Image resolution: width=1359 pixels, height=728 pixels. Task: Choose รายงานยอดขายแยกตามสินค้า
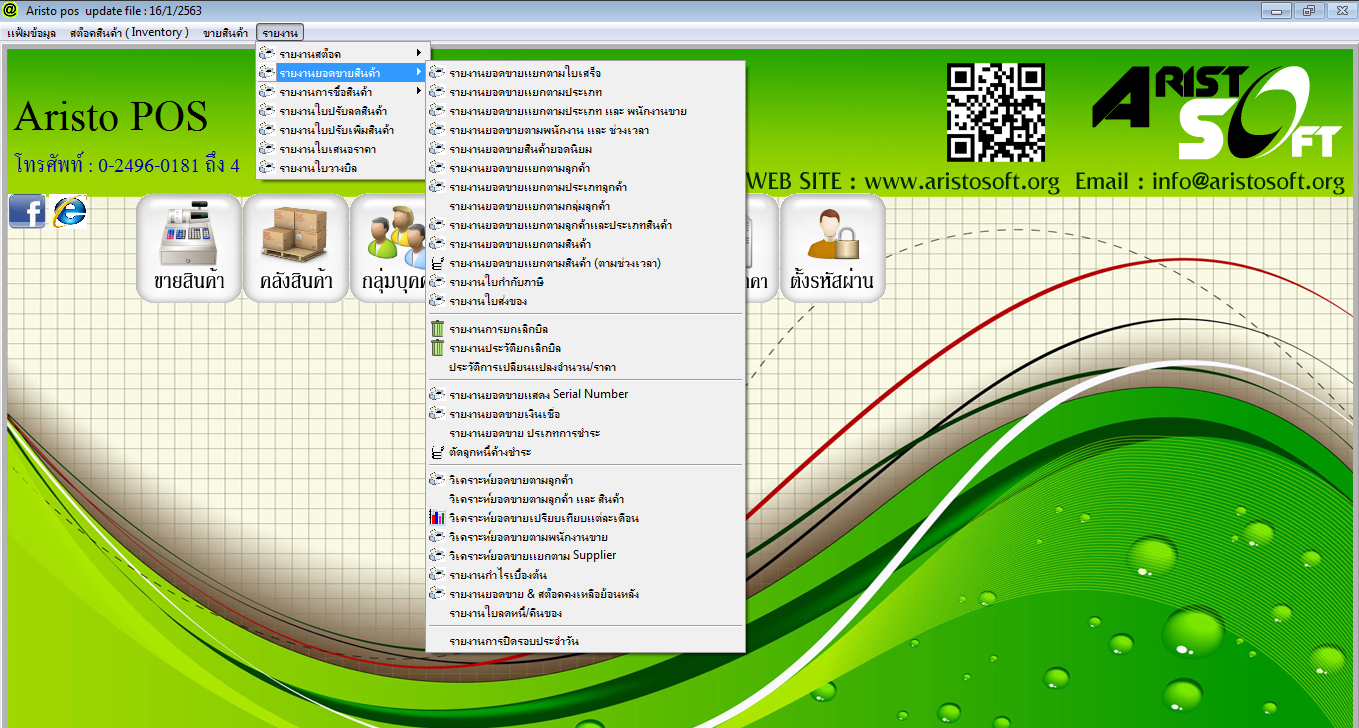pos(585,244)
